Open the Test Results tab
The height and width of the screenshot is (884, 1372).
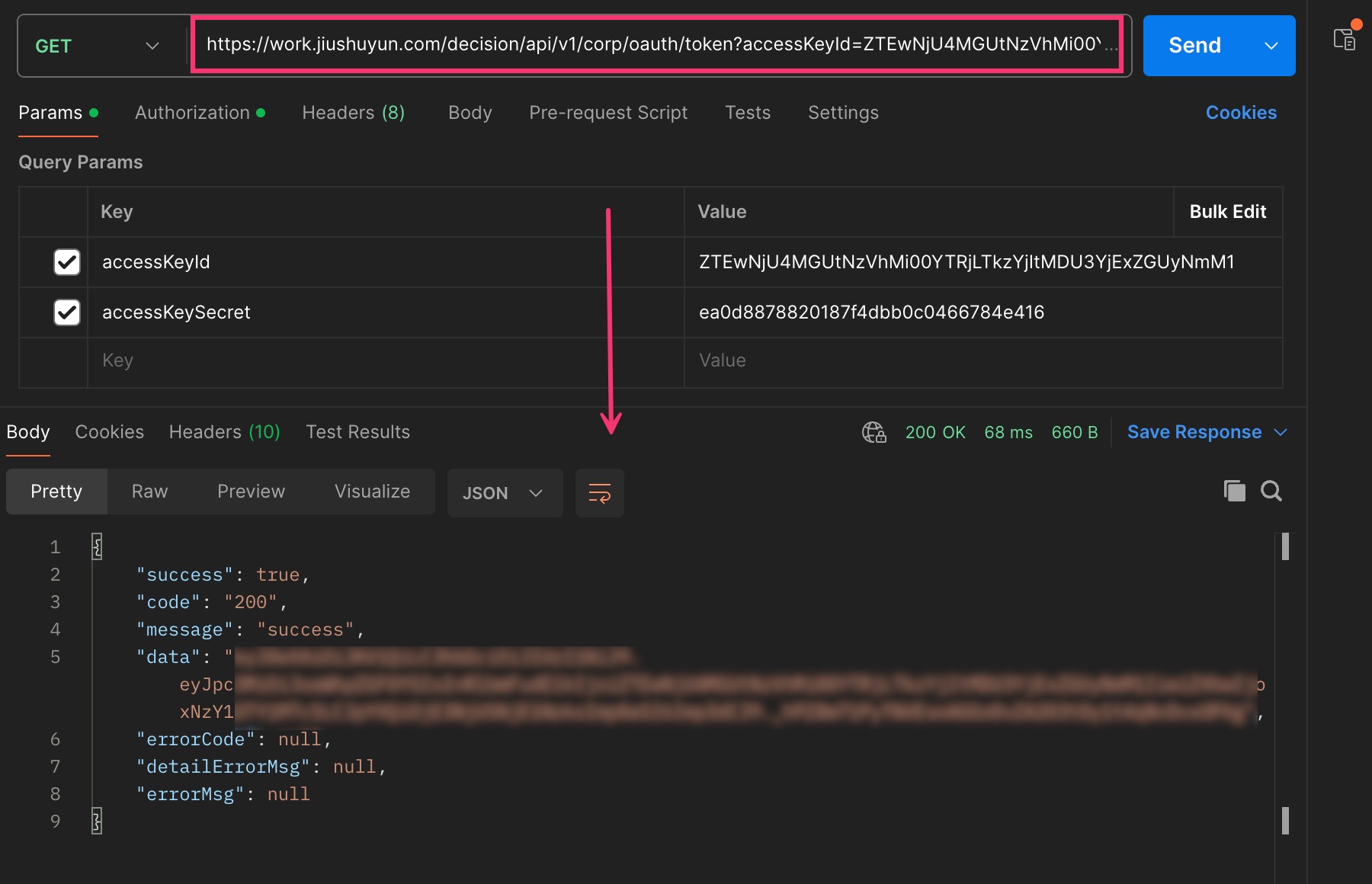coord(357,432)
